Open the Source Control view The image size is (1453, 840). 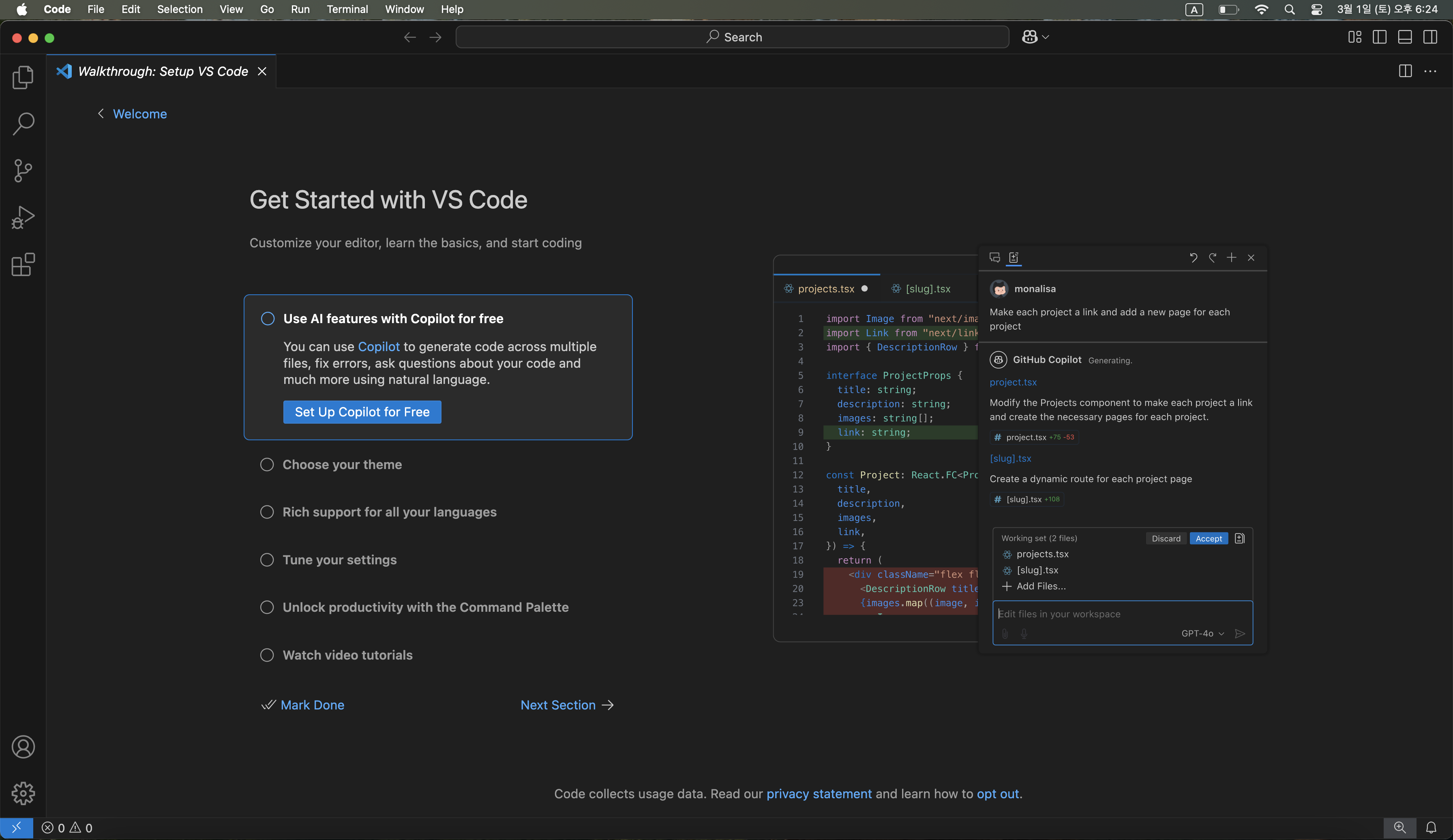point(23,171)
